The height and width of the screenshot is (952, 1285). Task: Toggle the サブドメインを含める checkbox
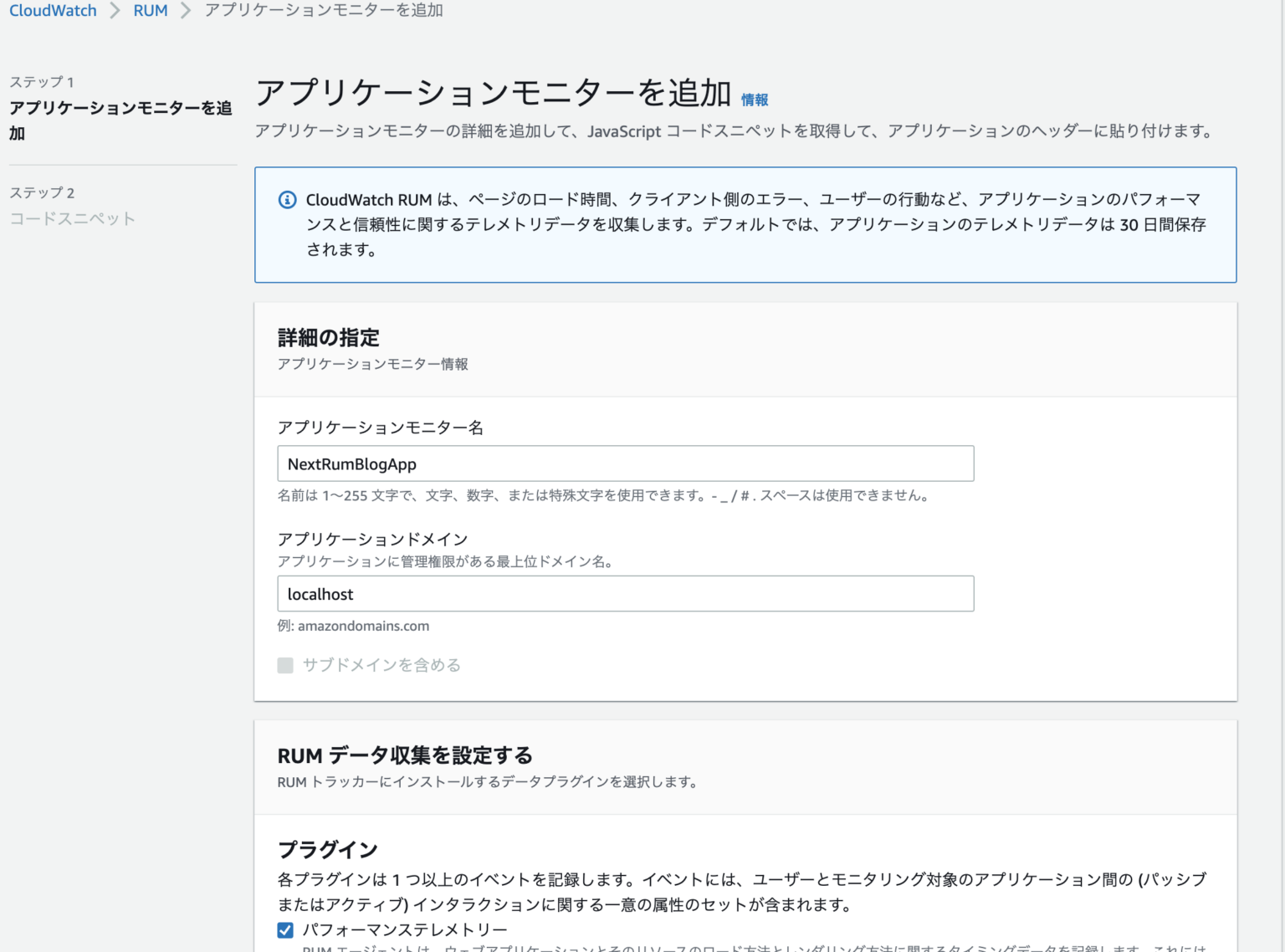click(285, 665)
